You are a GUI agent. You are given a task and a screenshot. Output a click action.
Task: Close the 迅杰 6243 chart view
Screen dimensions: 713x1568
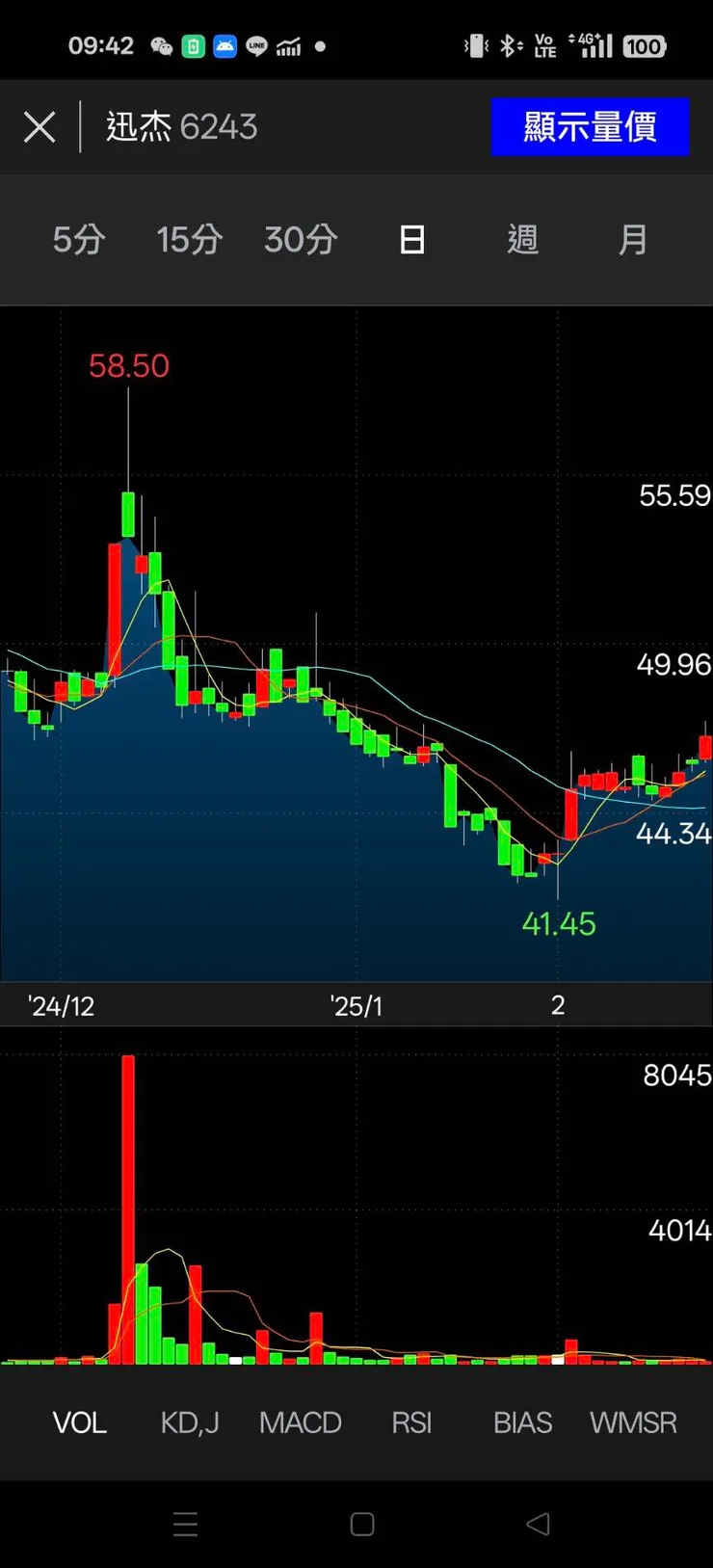coord(40,126)
